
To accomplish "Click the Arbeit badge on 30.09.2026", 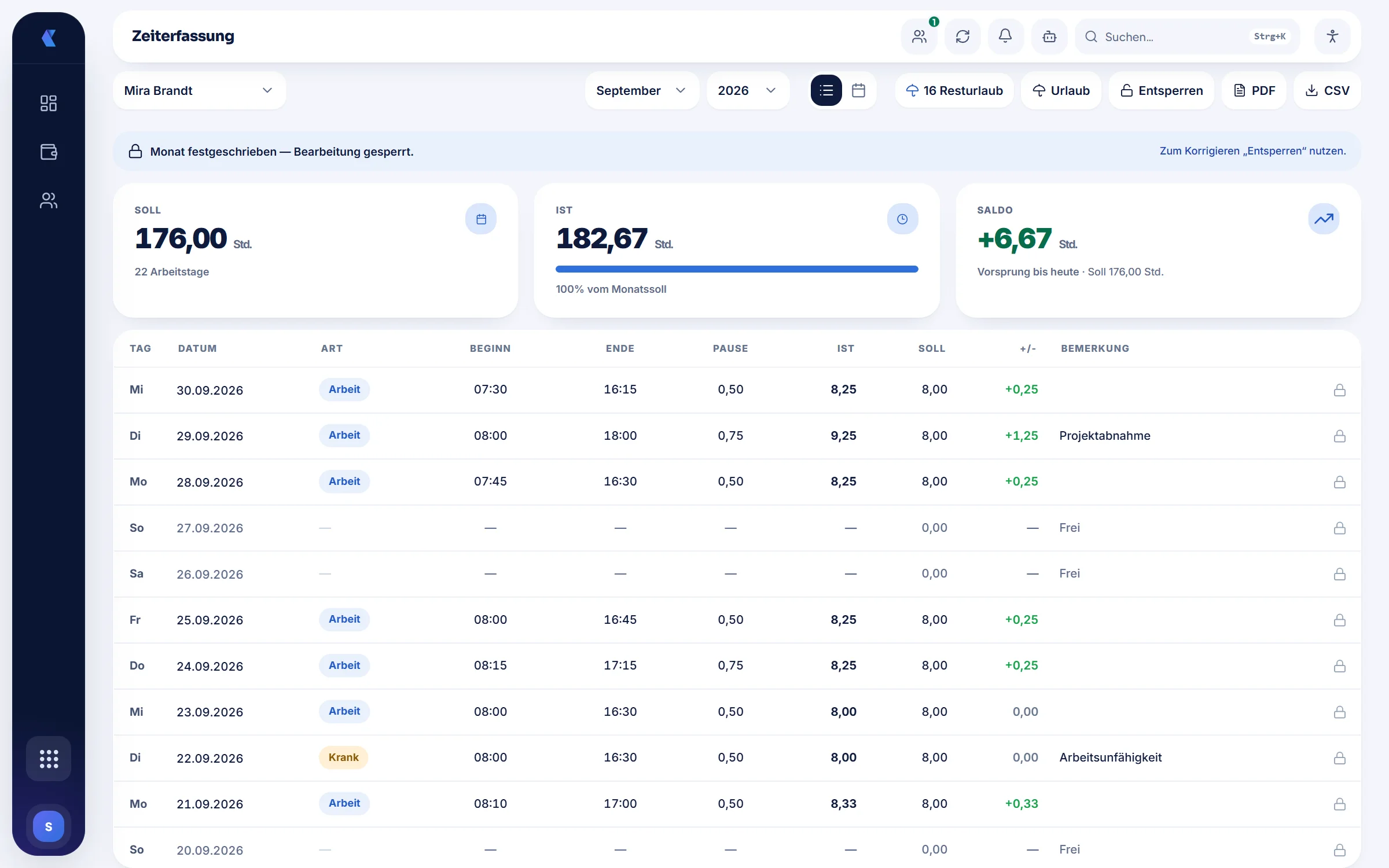I will (344, 389).
